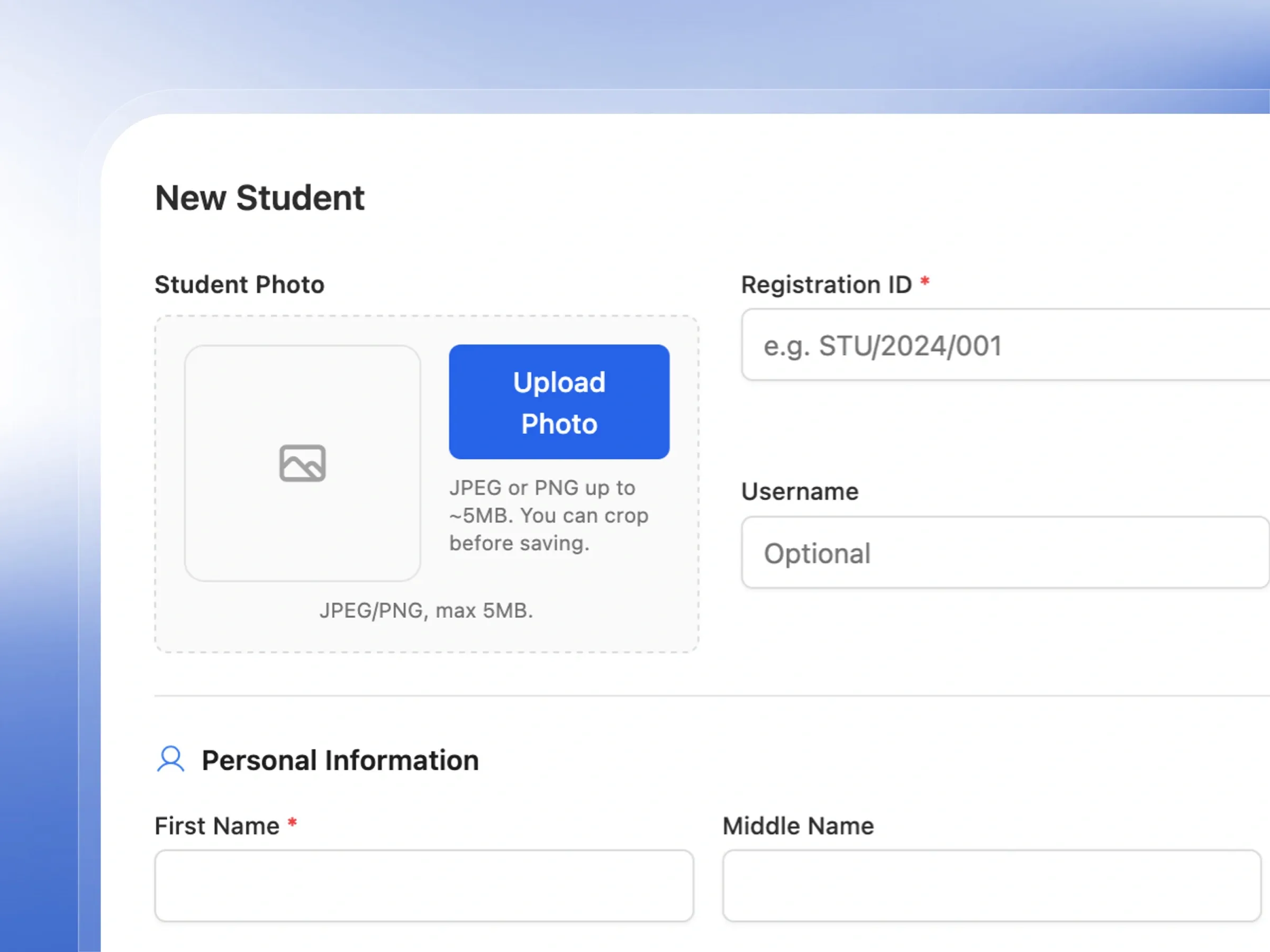This screenshot has height=952, width=1270.
Task: Click the 'Student Photo' label
Action: pyautogui.click(x=239, y=285)
